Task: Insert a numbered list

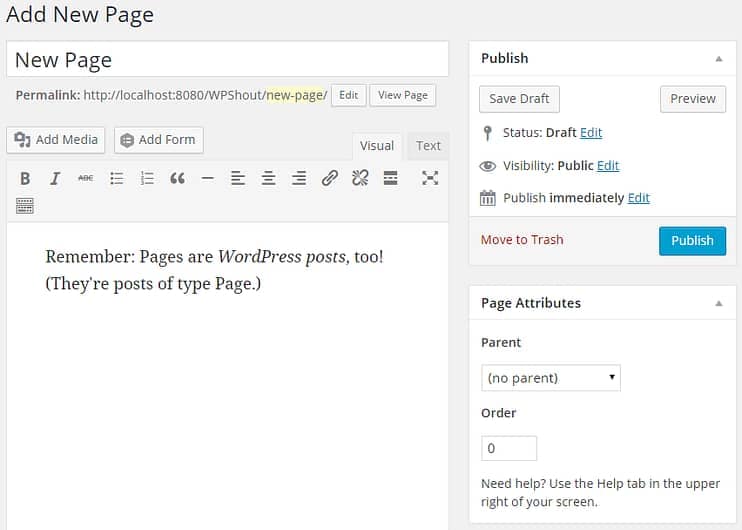Action: 147,179
